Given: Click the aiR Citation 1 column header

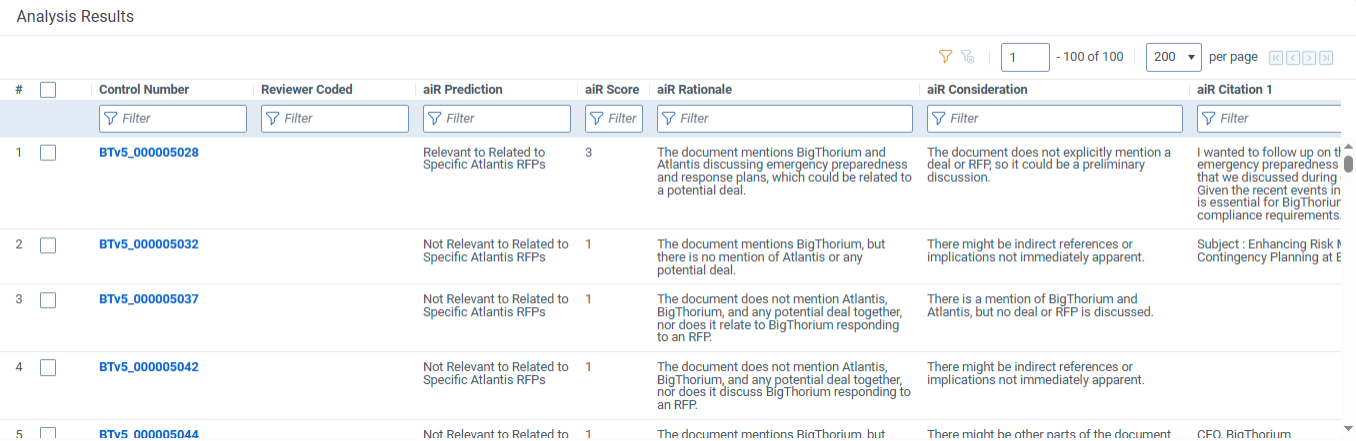Looking at the screenshot, I should click(1235, 90).
